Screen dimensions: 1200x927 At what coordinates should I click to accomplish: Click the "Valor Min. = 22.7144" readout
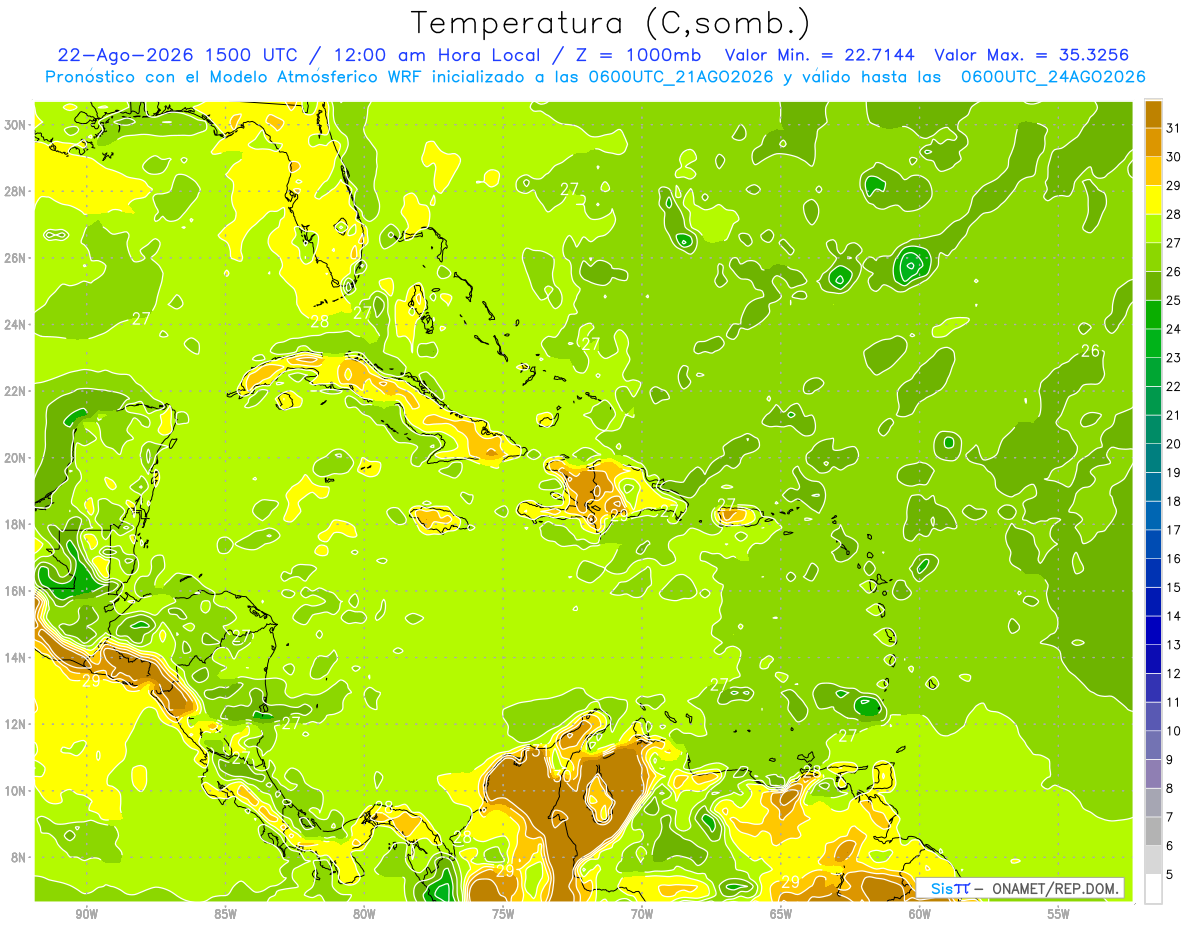click(821, 54)
